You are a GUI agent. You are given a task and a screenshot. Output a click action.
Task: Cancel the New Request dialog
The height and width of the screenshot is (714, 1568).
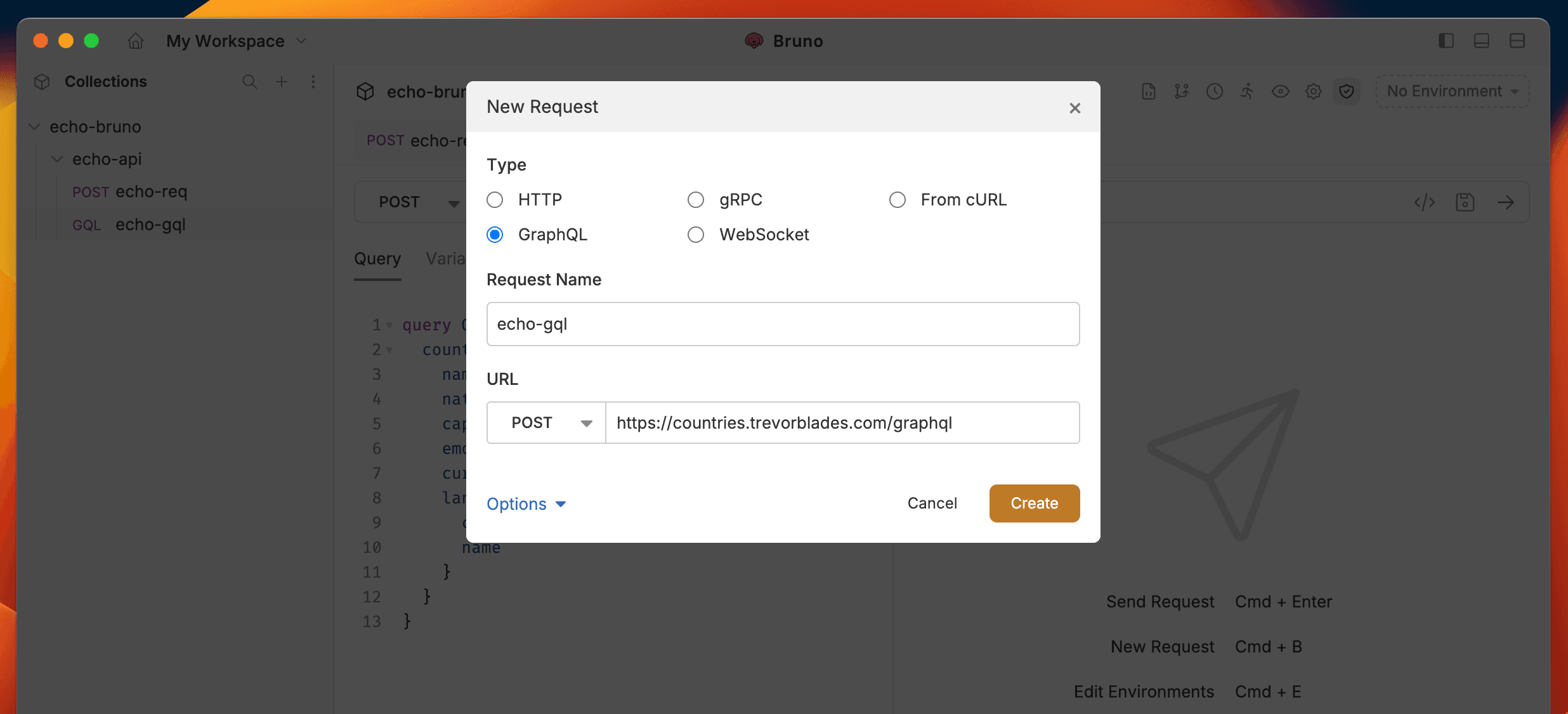pyautogui.click(x=932, y=503)
